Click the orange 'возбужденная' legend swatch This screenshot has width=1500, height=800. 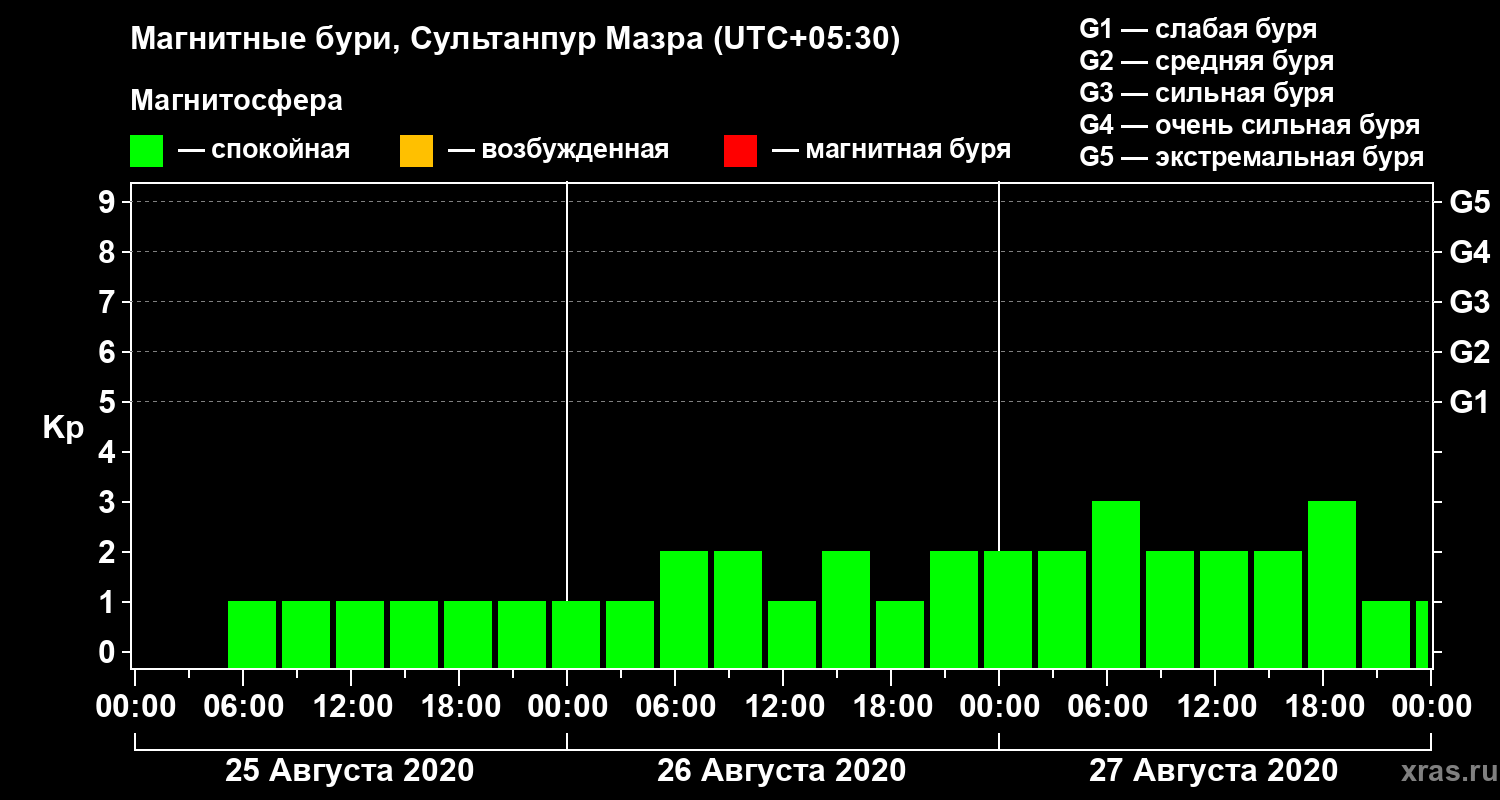(x=416, y=151)
